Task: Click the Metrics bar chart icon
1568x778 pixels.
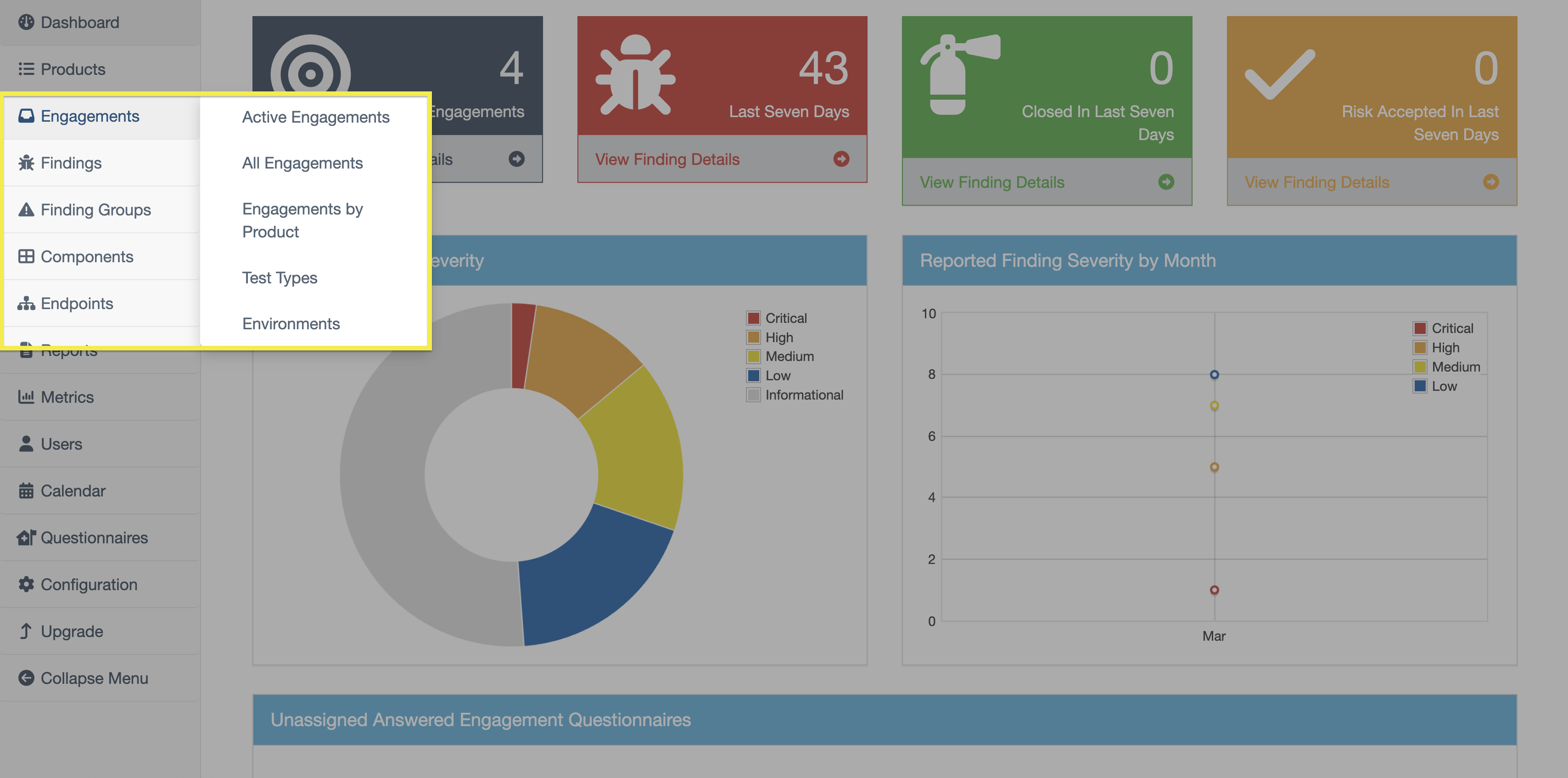Action: point(26,397)
